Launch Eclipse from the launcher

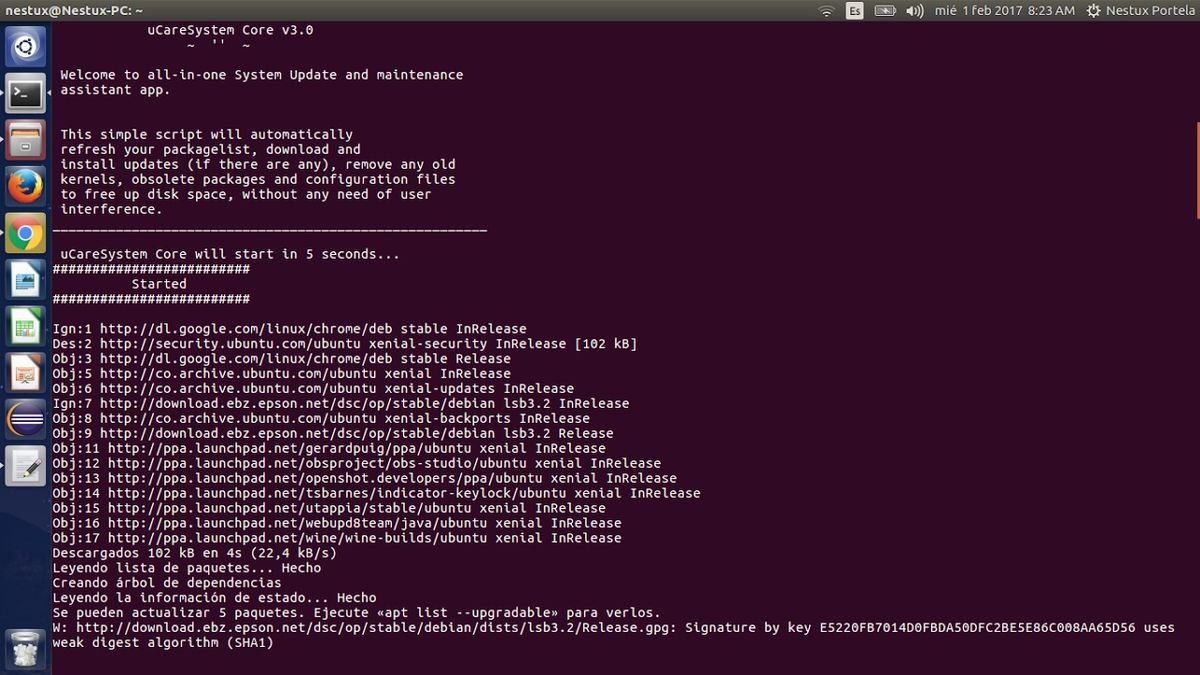24,418
